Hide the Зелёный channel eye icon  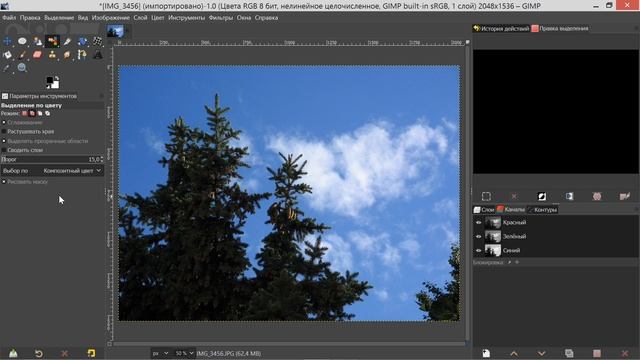point(479,236)
